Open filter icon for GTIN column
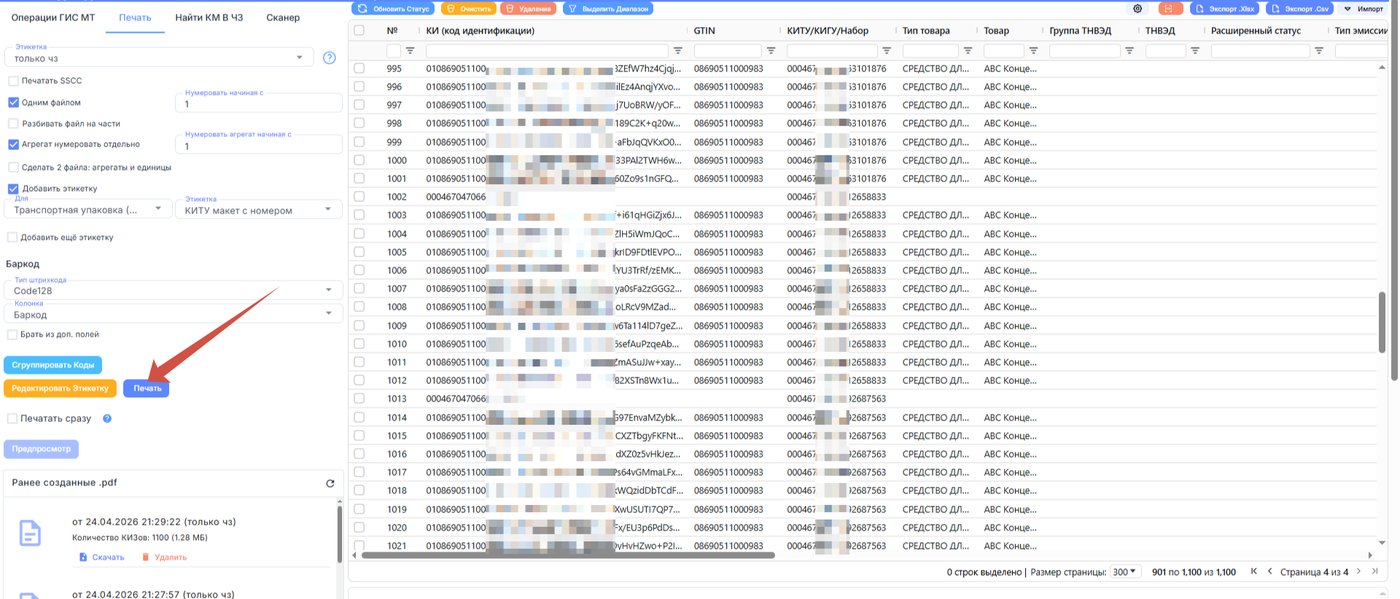1400x599 pixels. (771, 50)
